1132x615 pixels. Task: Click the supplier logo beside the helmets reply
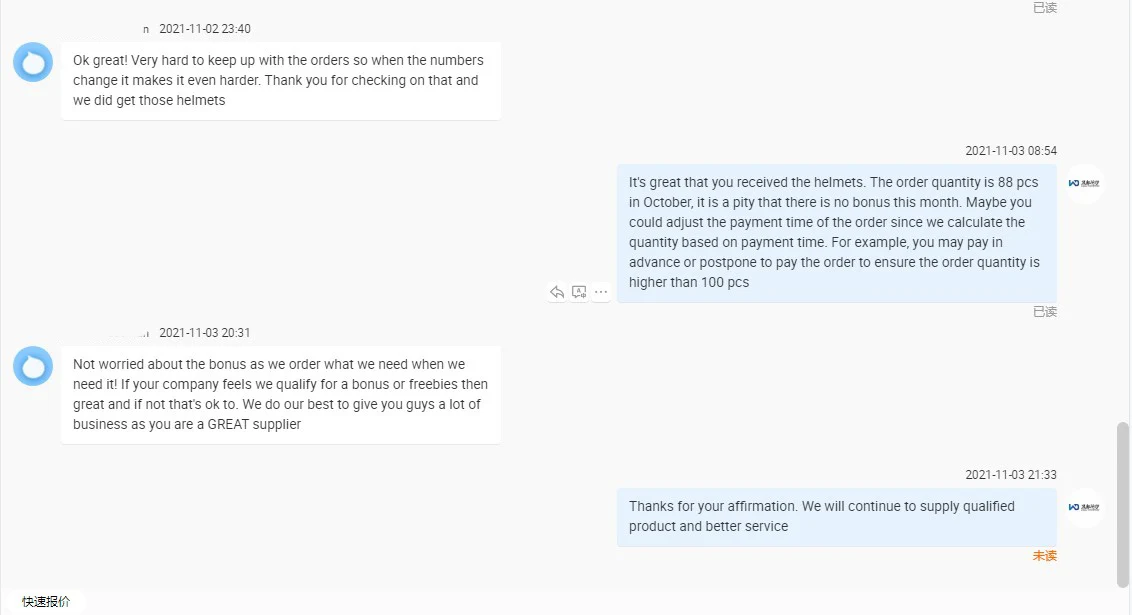[x=1084, y=184]
